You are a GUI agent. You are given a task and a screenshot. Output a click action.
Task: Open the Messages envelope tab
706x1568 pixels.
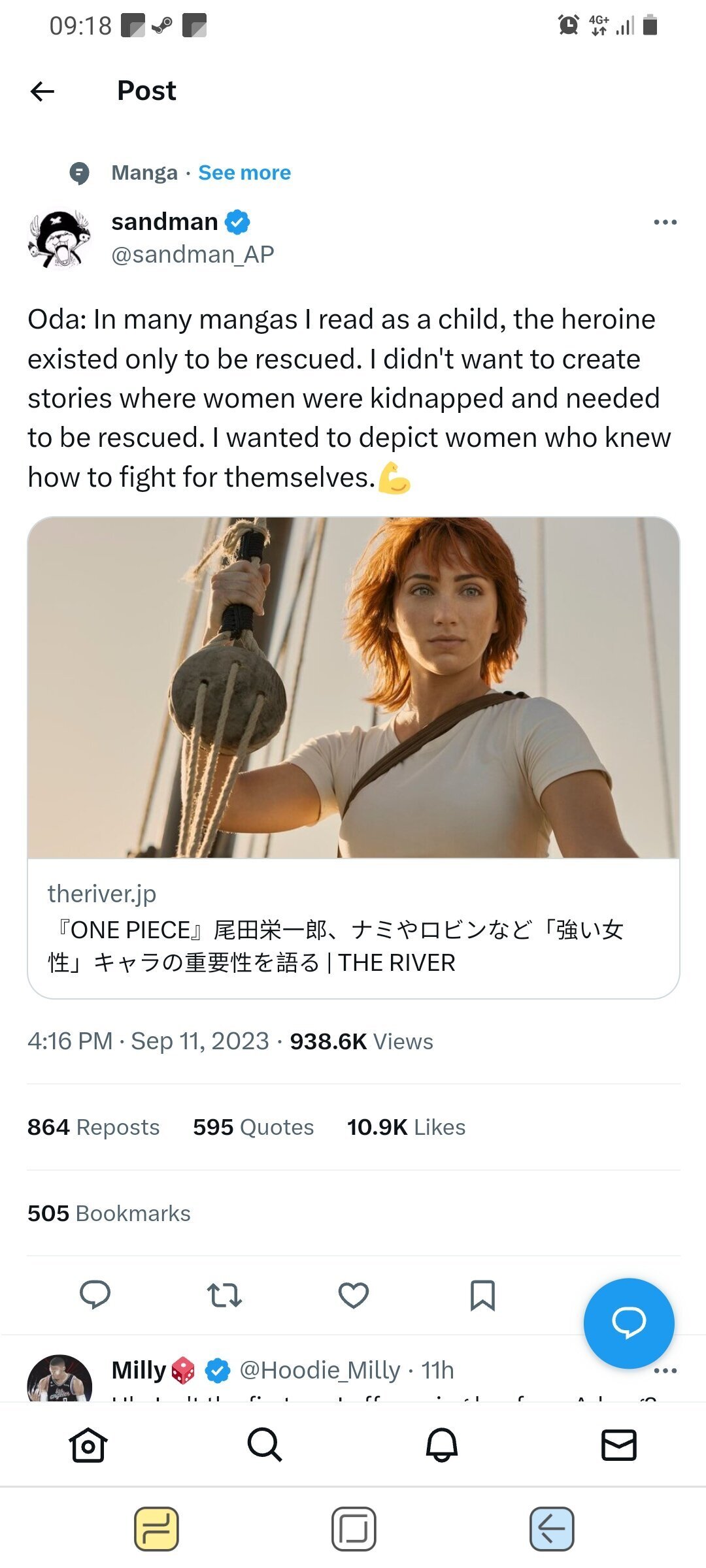618,1445
